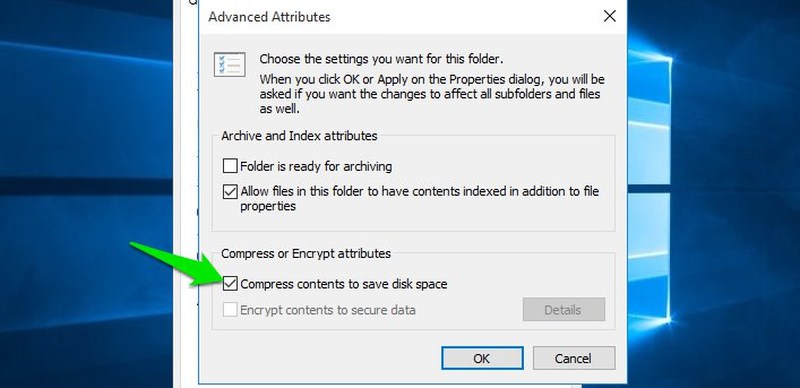Select the 'Folder is ready for archiving' label
The height and width of the screenshot is (388, 800).
[316, 166]
